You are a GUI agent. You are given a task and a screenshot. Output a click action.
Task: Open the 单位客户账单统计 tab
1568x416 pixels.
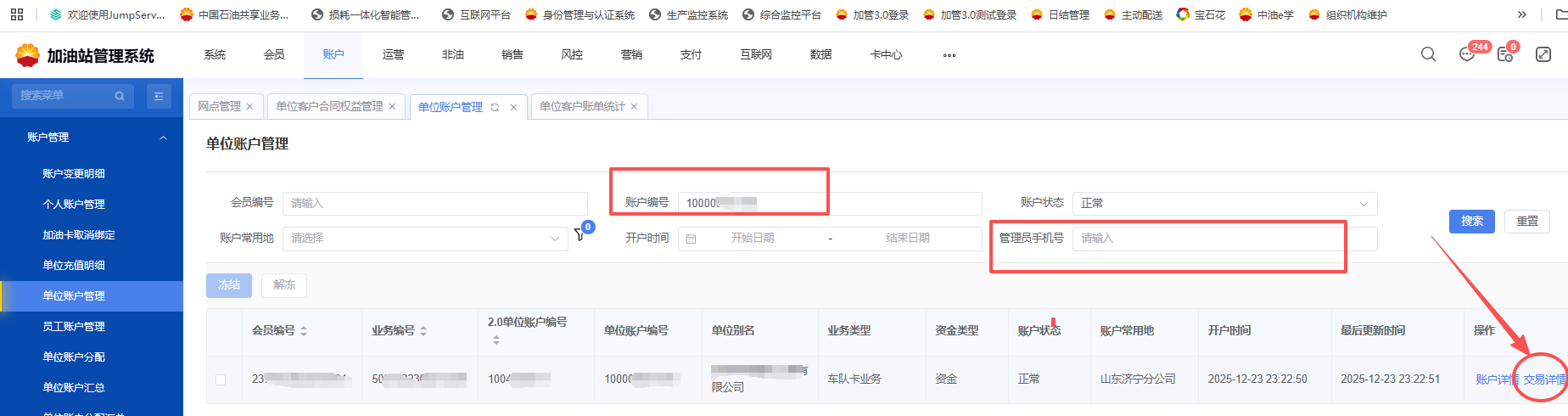click(581, 107)
